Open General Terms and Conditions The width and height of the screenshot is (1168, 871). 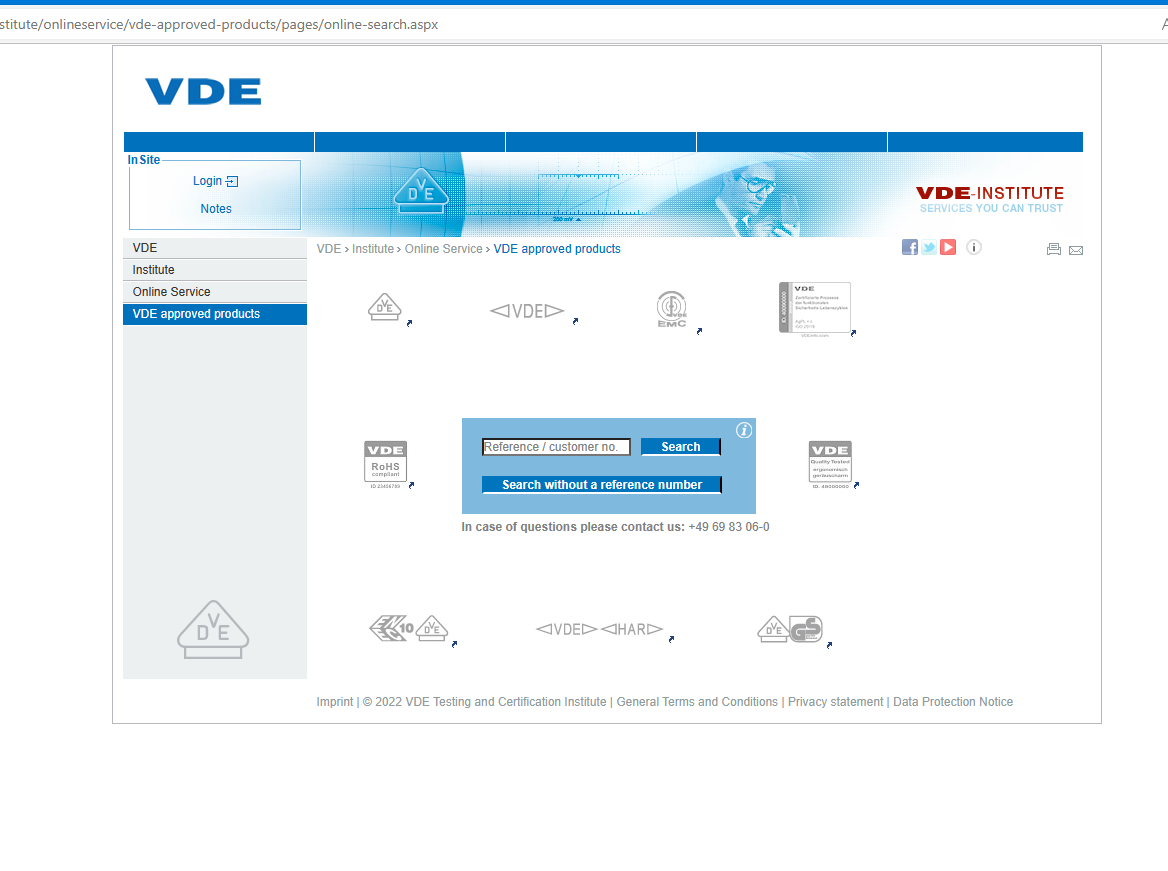pyautogui.click(x=697, y=702)
